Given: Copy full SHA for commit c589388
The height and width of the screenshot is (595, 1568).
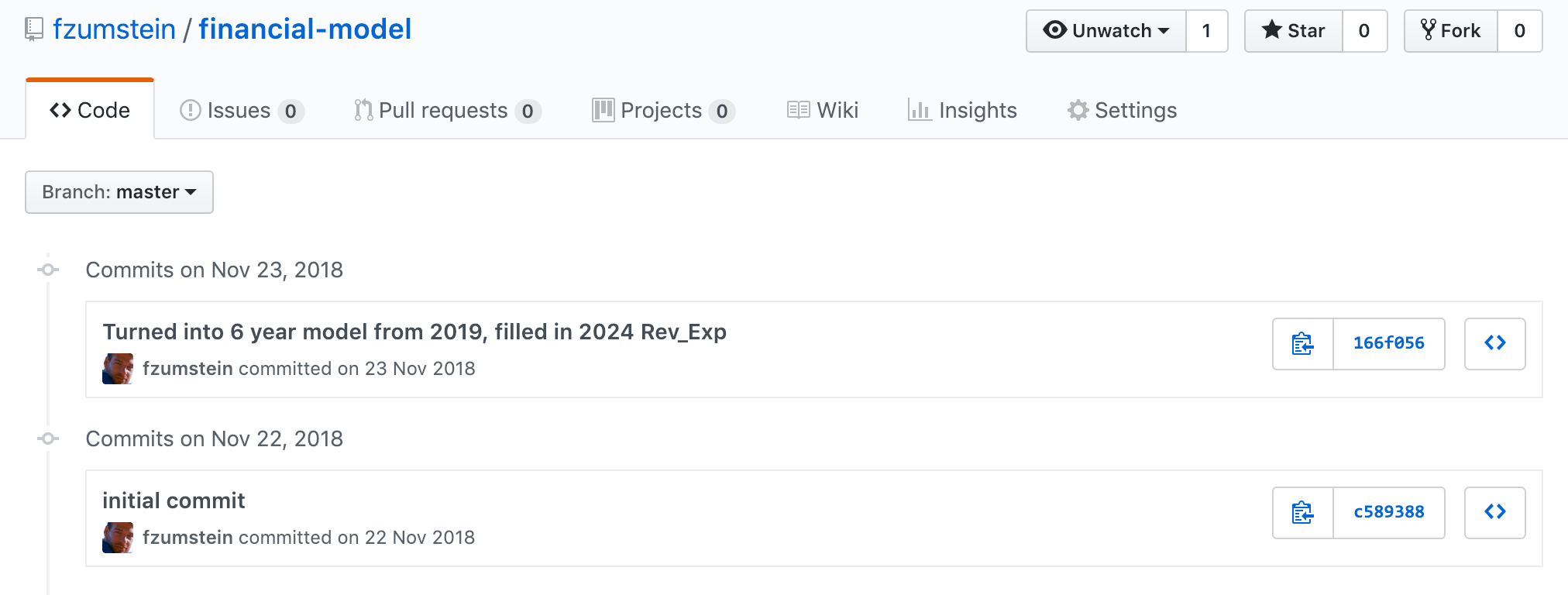Looking at the screenshot, I should click(x=1303, y=512).
